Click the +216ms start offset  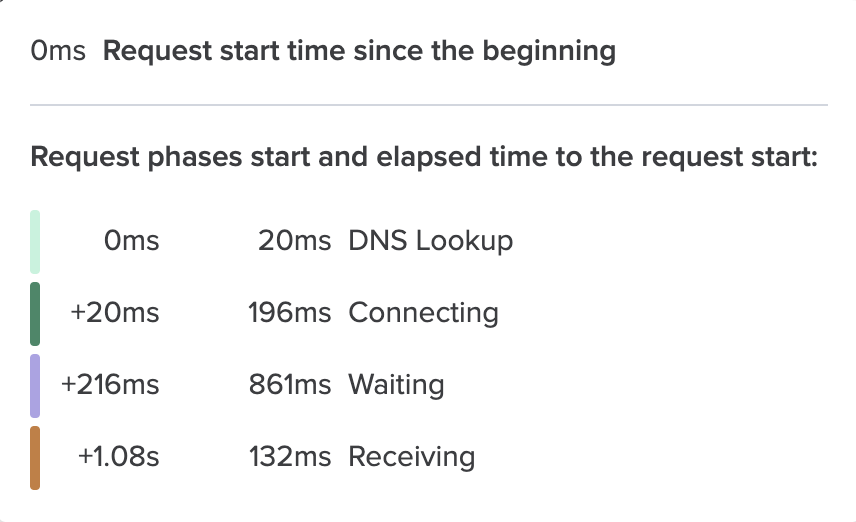110,385
